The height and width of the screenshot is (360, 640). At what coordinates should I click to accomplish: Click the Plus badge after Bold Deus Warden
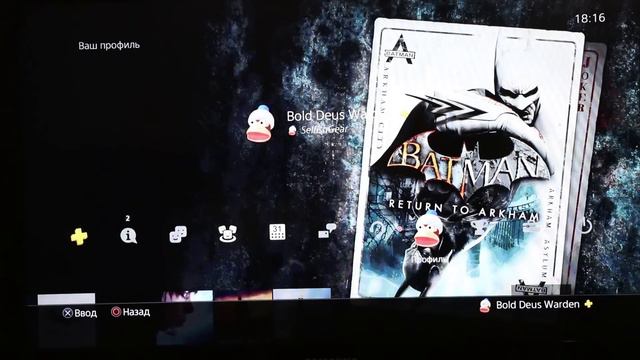click(588, 304)
